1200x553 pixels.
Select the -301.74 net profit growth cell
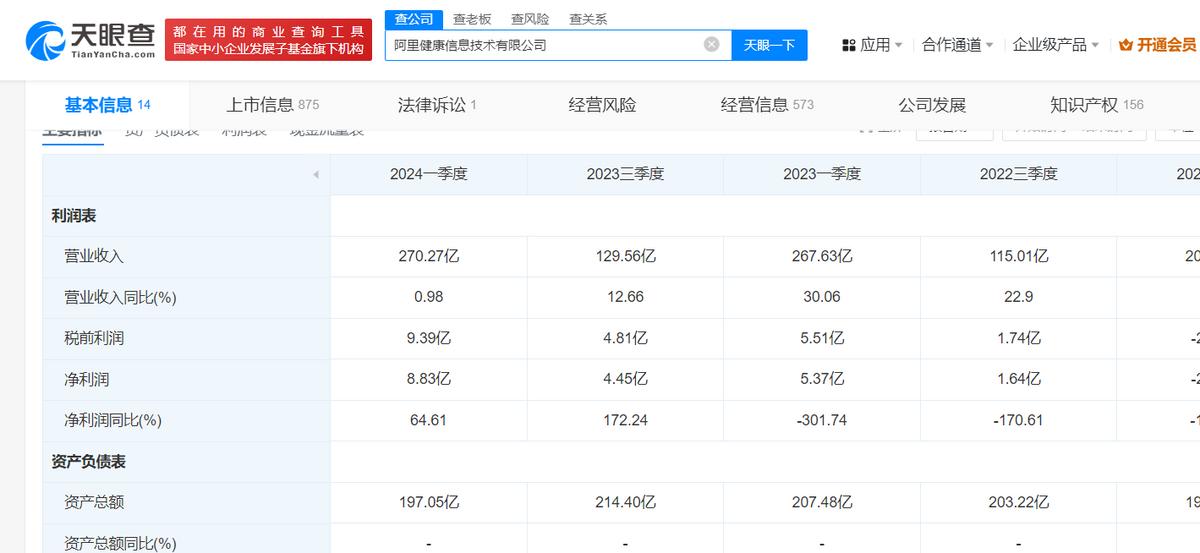click(x=822, y=420)
